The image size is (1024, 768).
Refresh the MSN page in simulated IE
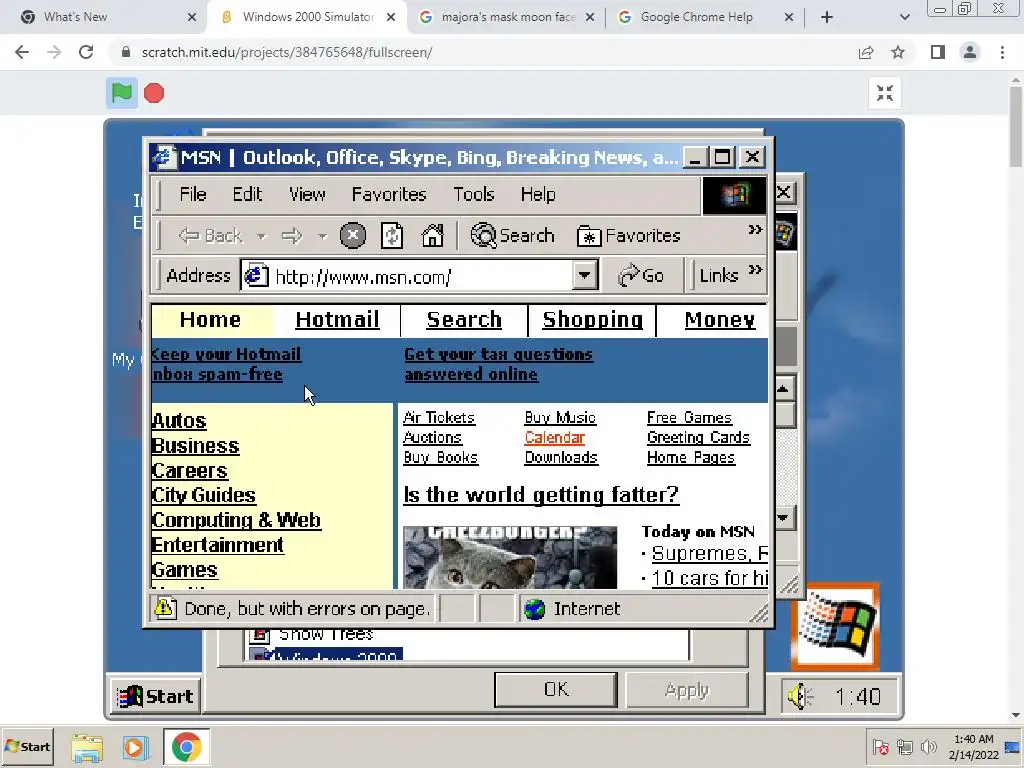point(392,236)
